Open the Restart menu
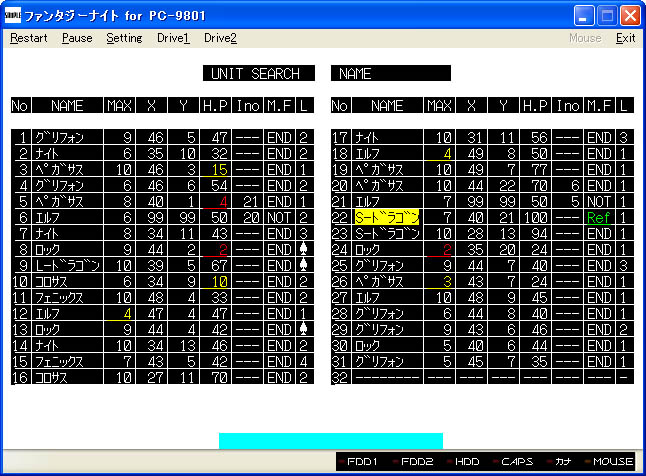Screen dimensions: 646x476 point(28,38)
